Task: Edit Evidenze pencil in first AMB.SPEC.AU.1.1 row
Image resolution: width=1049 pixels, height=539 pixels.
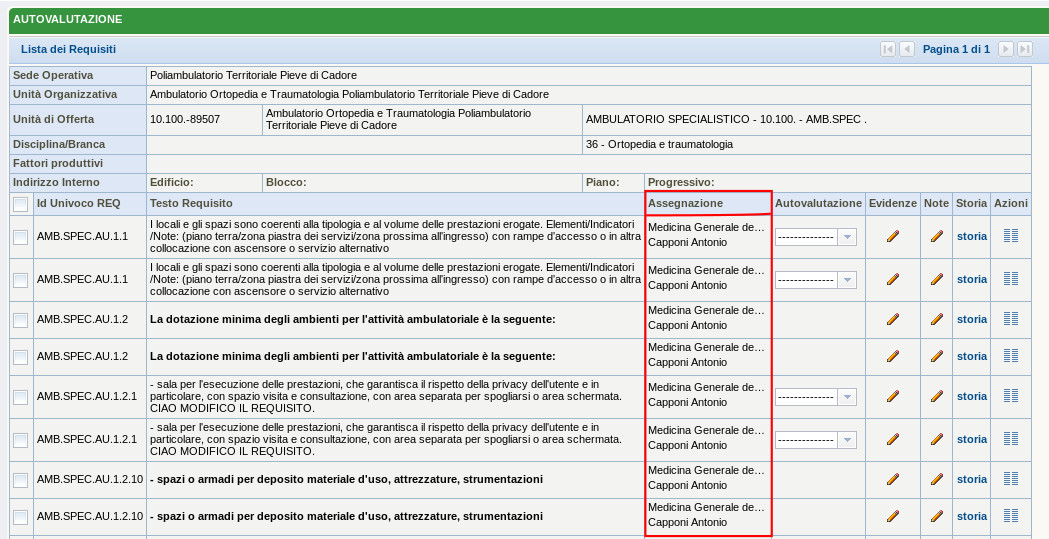Action: (x=892, y=237)
